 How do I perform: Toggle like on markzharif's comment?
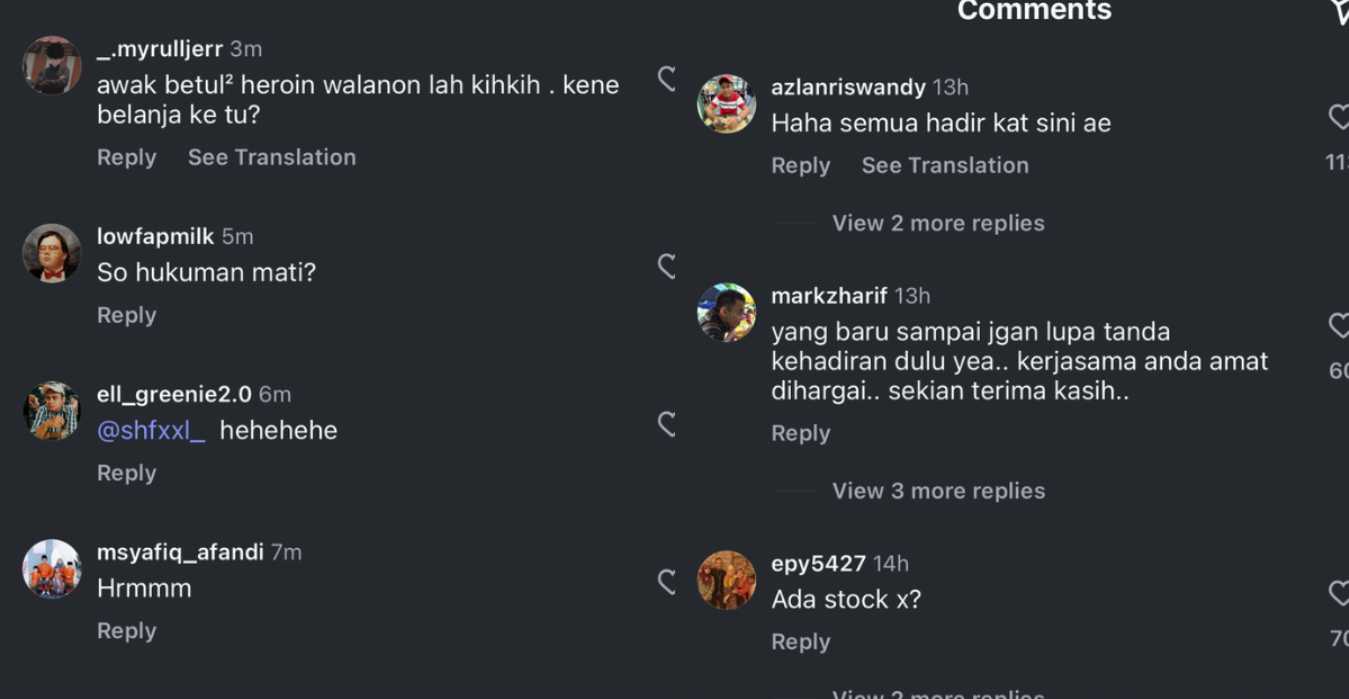(x=1339, y=325)
